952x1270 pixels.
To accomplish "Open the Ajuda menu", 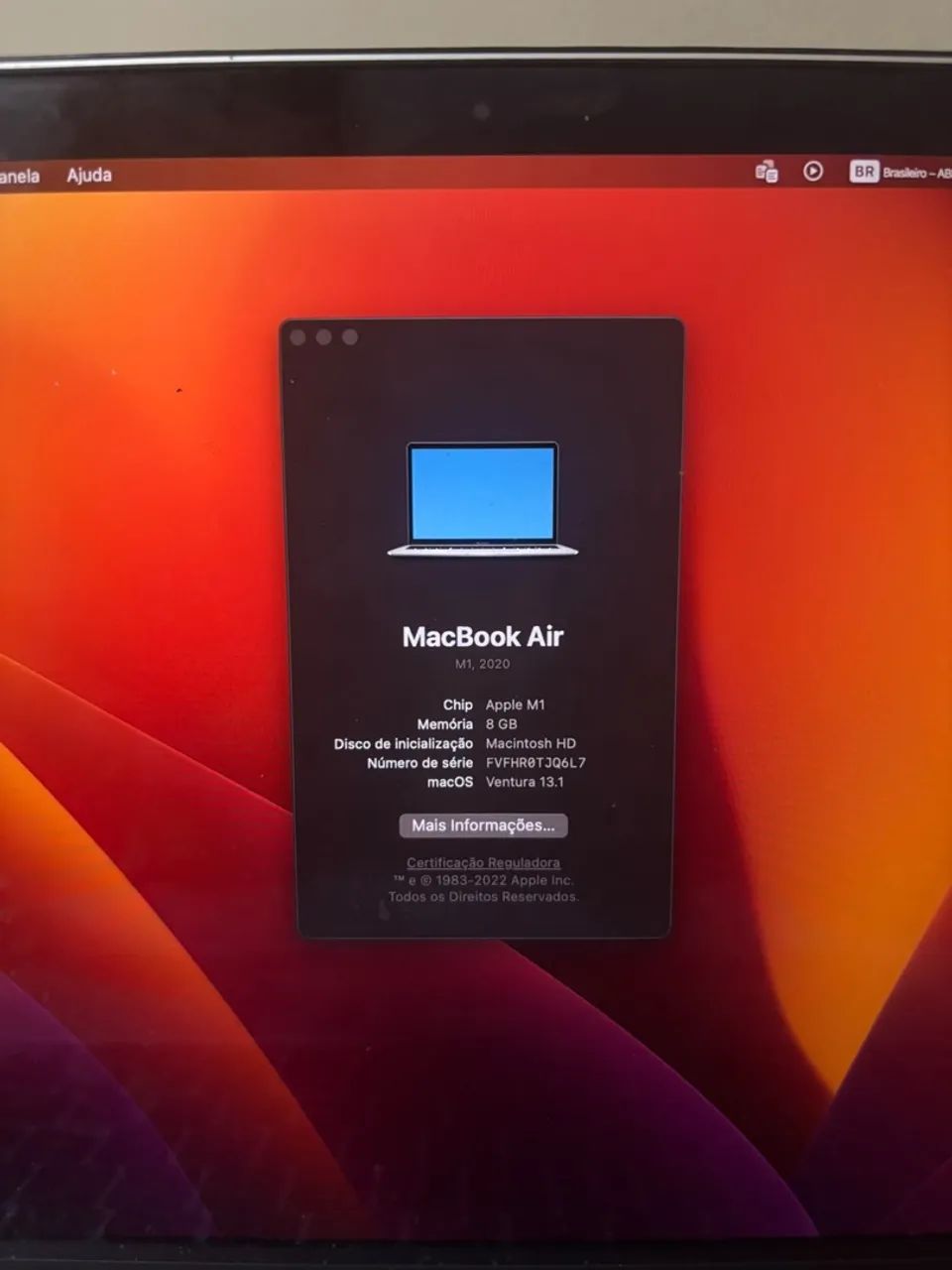I will pos(89,176).
